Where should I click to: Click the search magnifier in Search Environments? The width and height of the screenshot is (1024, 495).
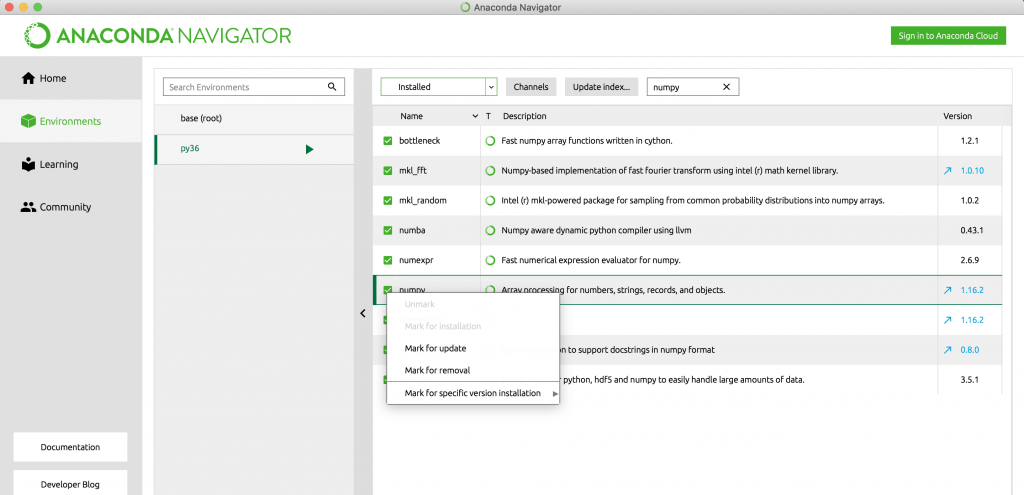tap(332, 87)
